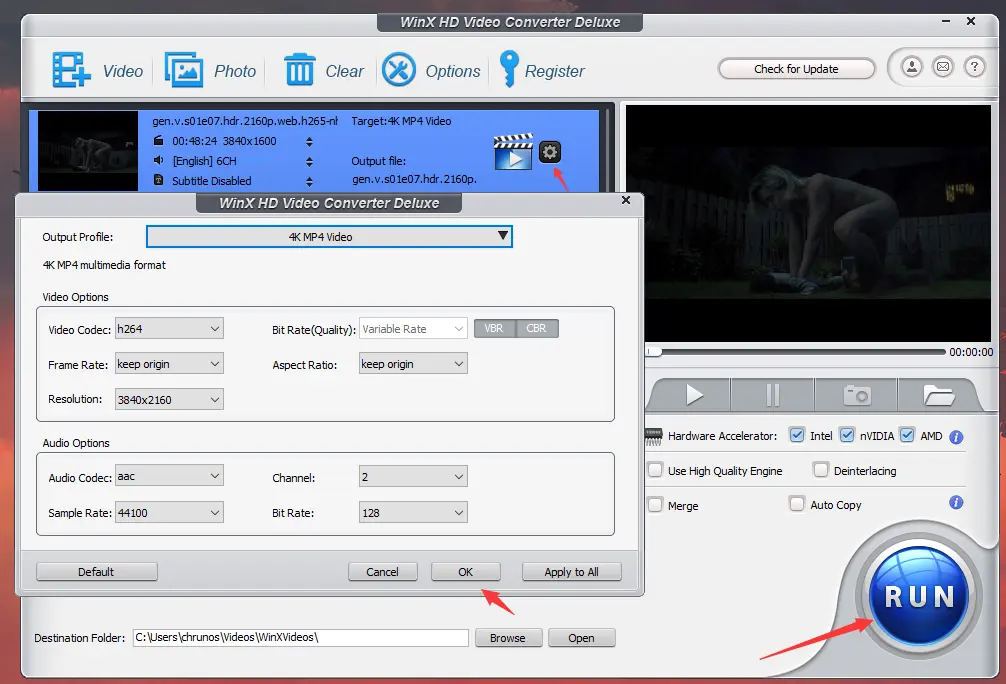Apply settings to all files

click(x=571, y=571)
